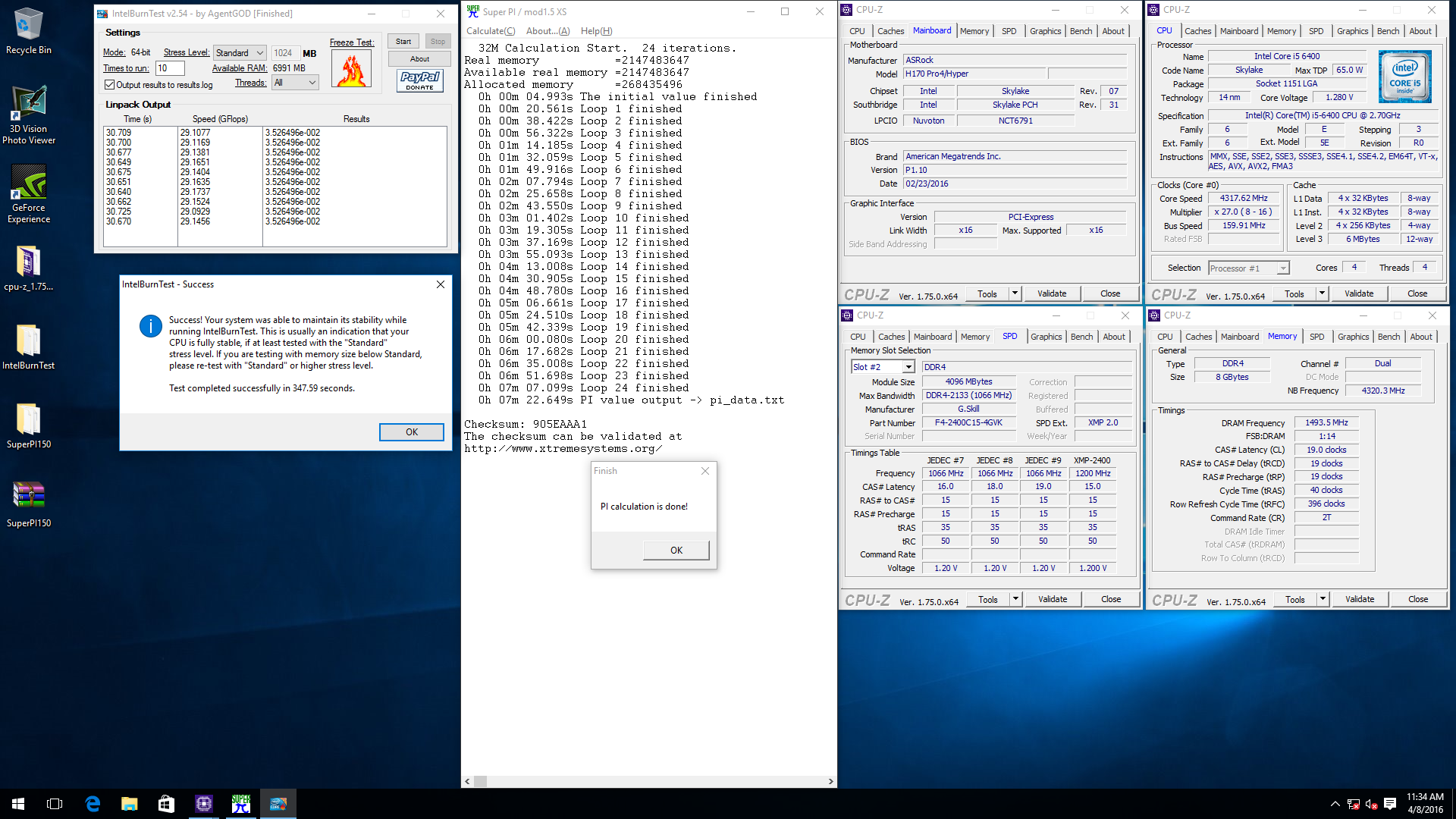Open the Windows Start menu
Image resolution: width=1456 pixels, height=819 pixels.
[x=18, y=804]
